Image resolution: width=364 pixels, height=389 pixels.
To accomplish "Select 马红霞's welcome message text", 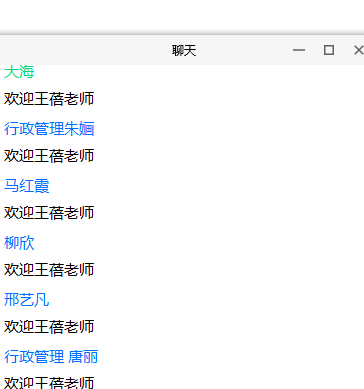I will 49,213.
